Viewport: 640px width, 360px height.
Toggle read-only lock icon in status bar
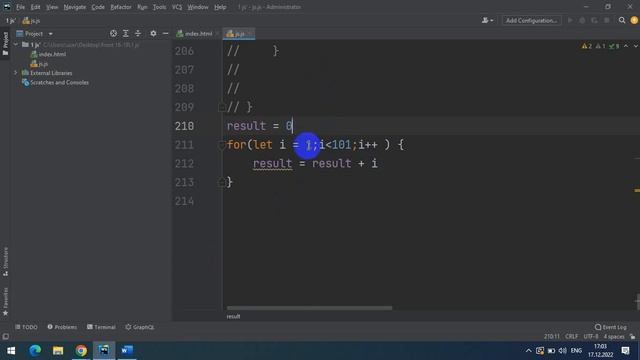click(x=632, y=337)
